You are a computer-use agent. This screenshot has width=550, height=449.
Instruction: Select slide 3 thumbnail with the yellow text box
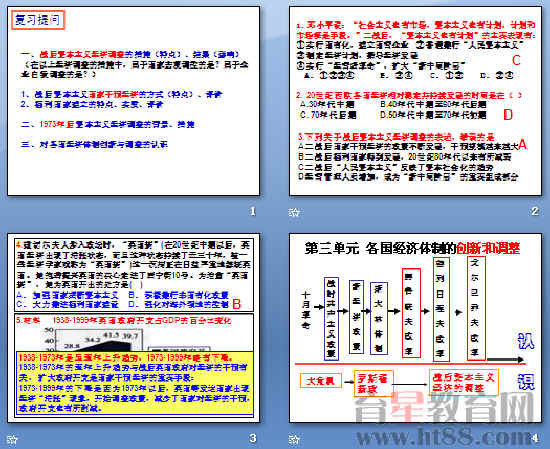pyautogui.click(x=134, y=328)
